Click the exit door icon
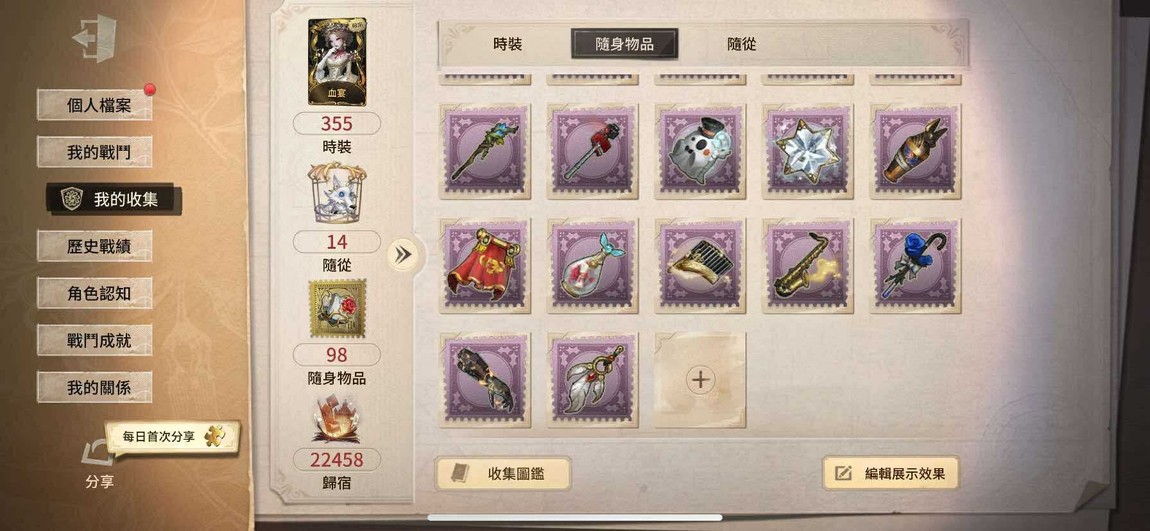 (x=95, y=38)
